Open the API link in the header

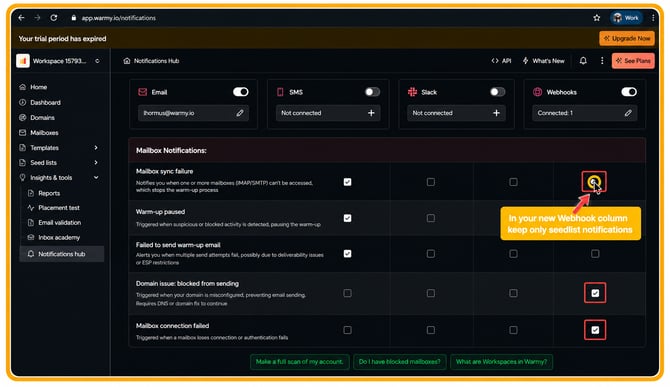pyautogui.click(x=501, y=61)
